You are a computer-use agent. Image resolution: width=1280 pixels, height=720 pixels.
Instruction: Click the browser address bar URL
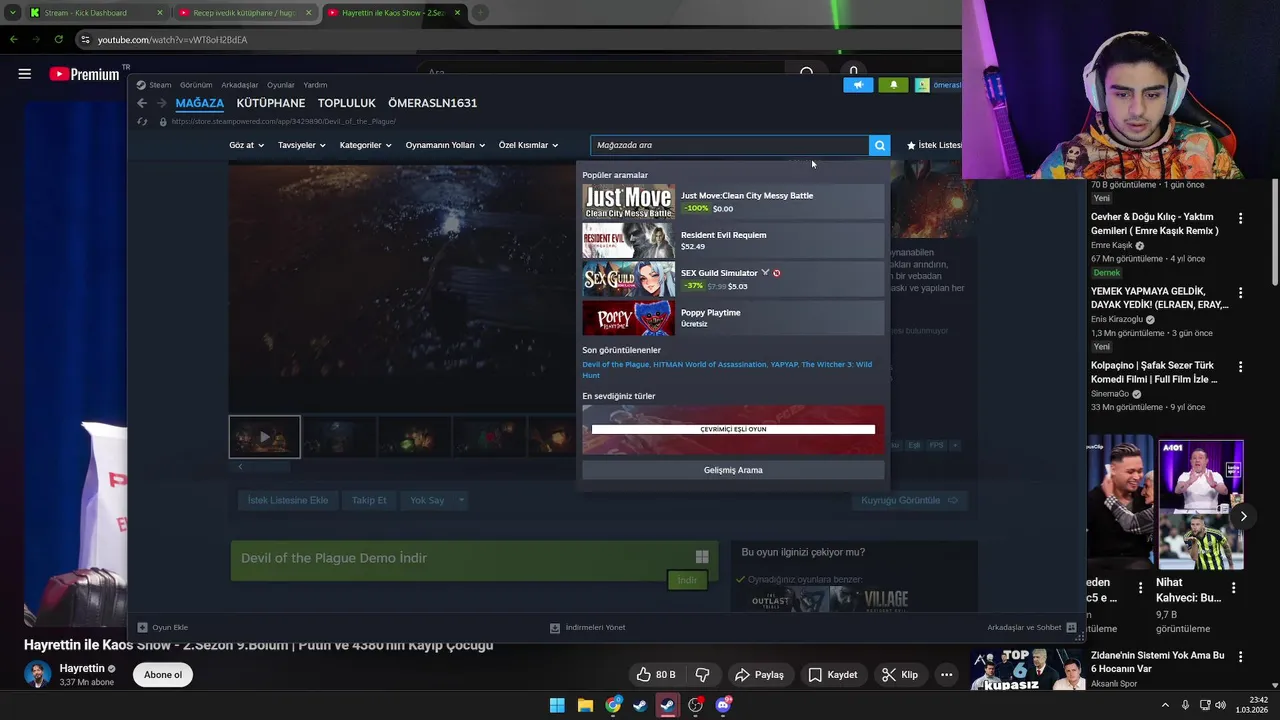coord(172,40)
